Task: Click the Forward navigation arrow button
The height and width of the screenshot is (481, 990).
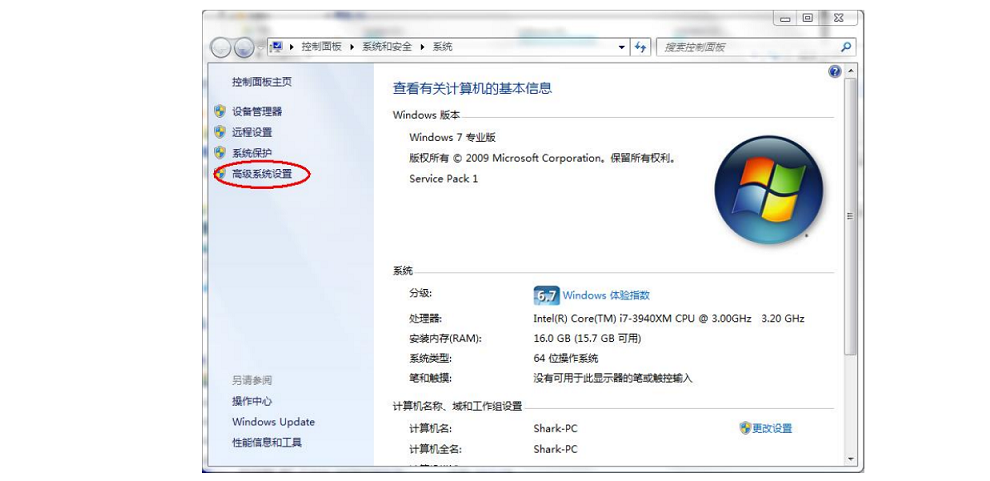Action: [x=244, y=47]
